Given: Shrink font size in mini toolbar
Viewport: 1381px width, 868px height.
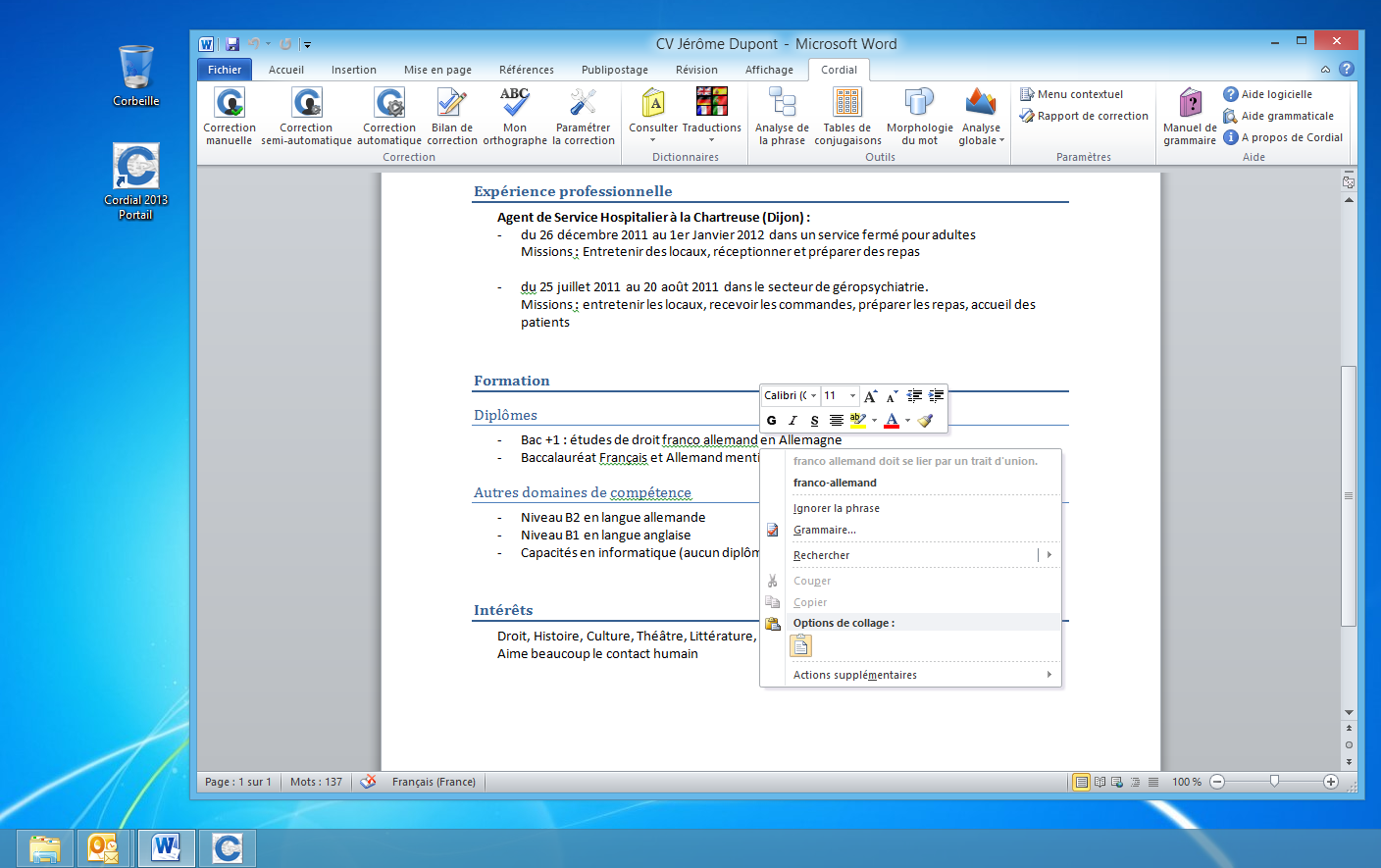Looking at the screenshot, I should coord(892,396).
